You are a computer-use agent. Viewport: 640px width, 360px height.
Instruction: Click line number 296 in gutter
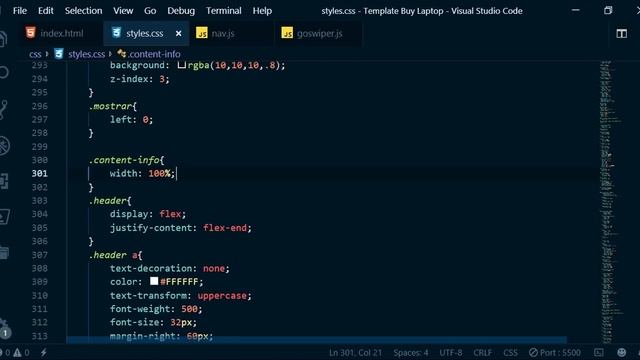coord(40,106)
